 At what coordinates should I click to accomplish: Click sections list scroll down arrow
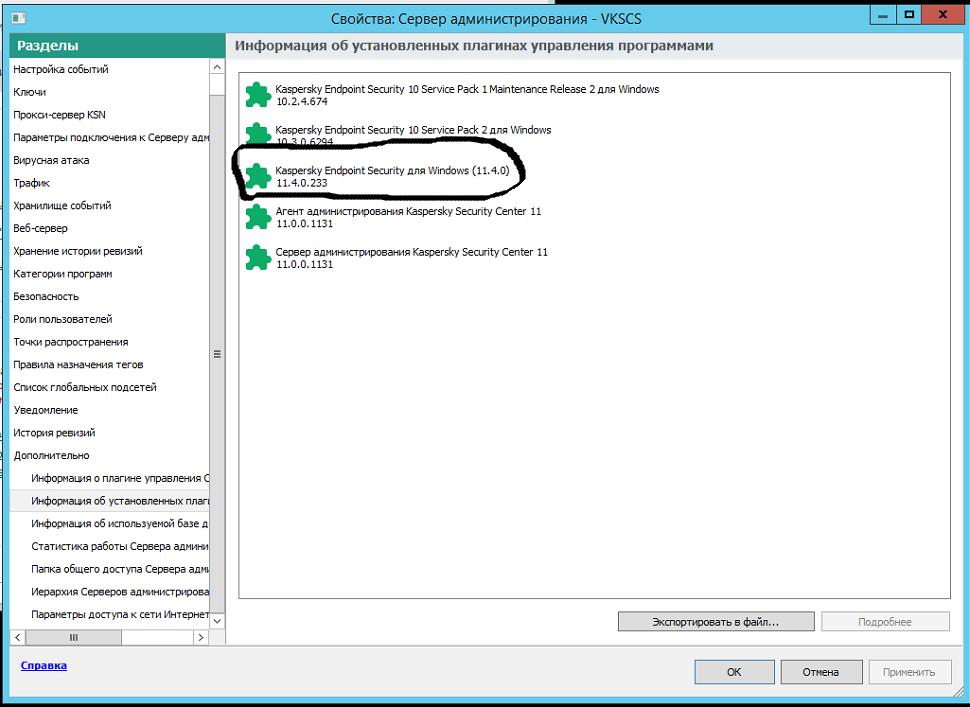(217, 620)
